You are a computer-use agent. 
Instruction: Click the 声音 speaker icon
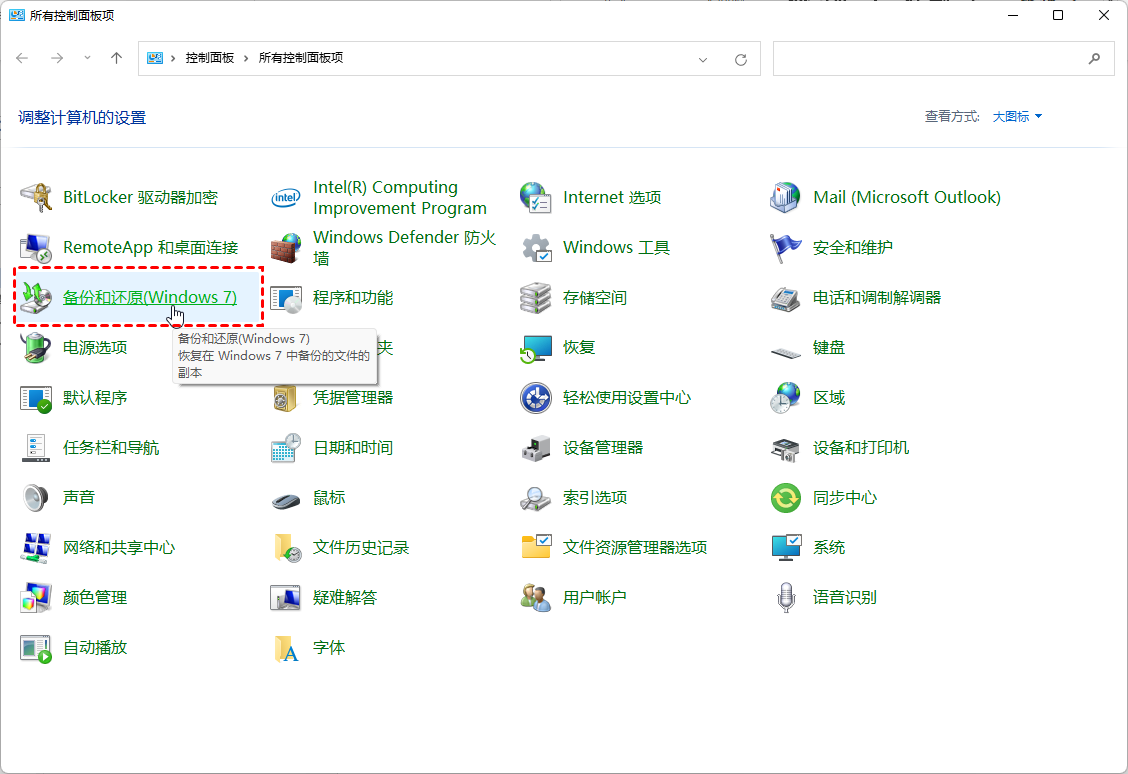click(x=36, y=498)
